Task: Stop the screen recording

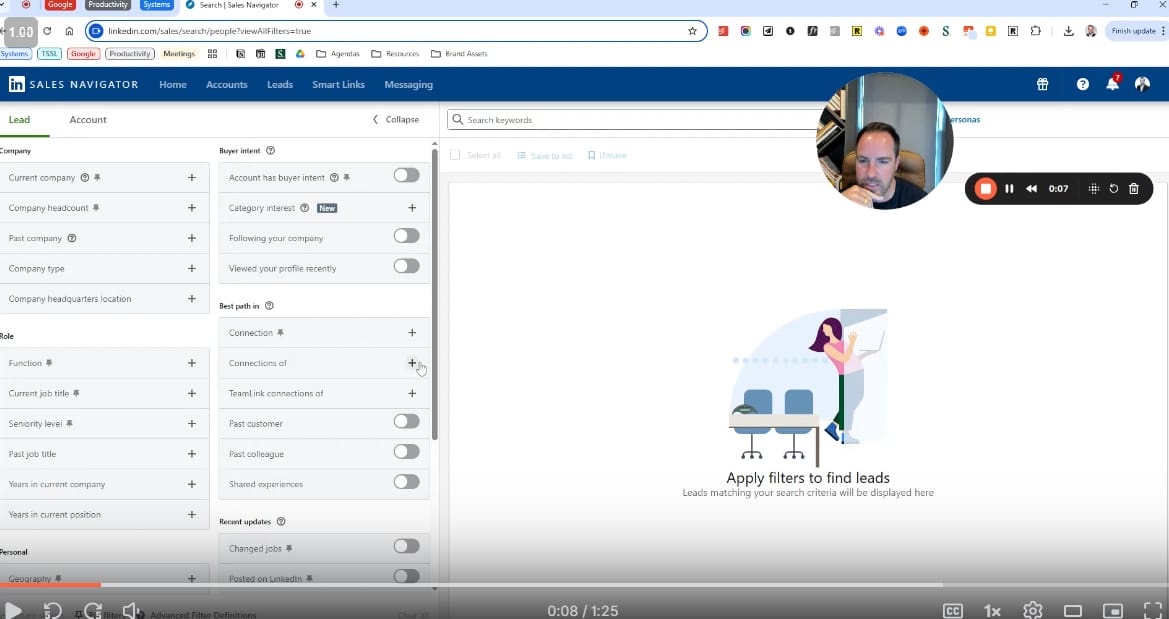Action: [986, 189]
